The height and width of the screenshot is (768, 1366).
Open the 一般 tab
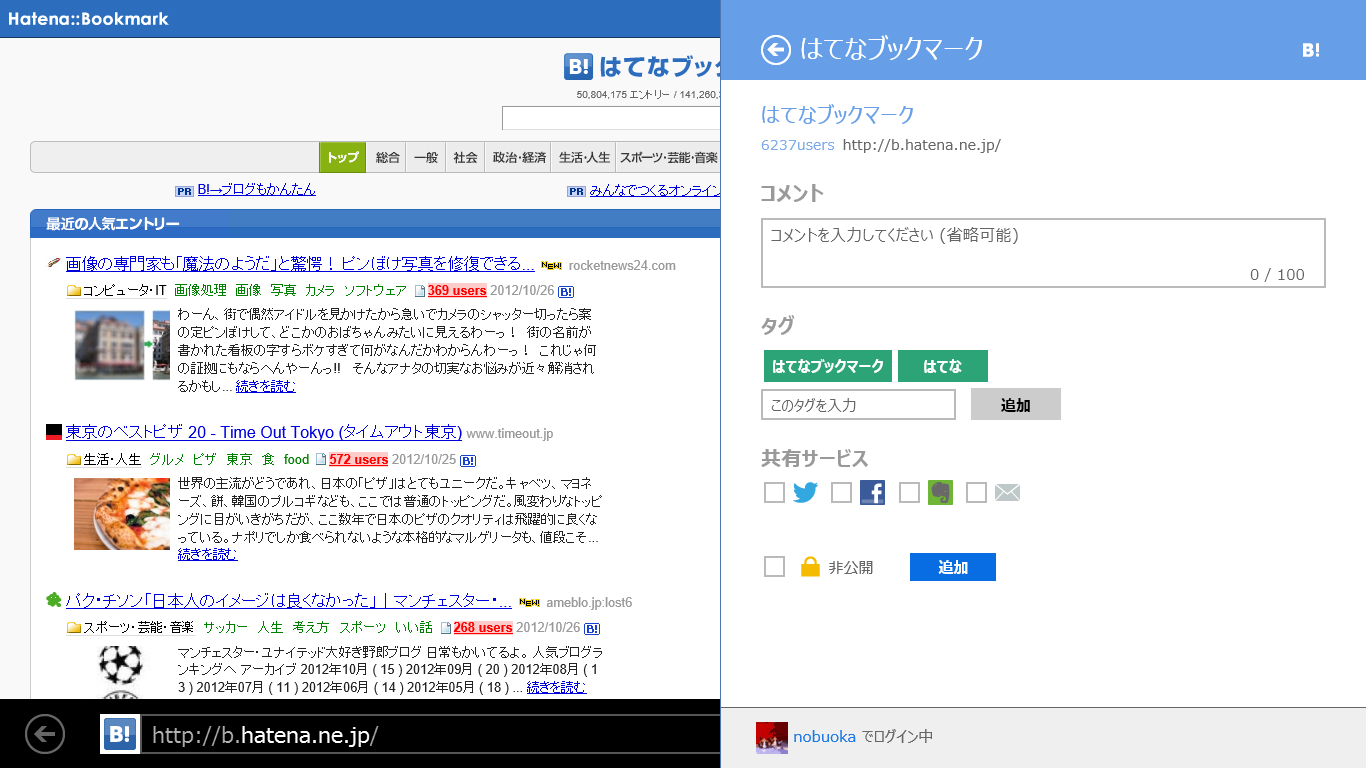(426, 158)
